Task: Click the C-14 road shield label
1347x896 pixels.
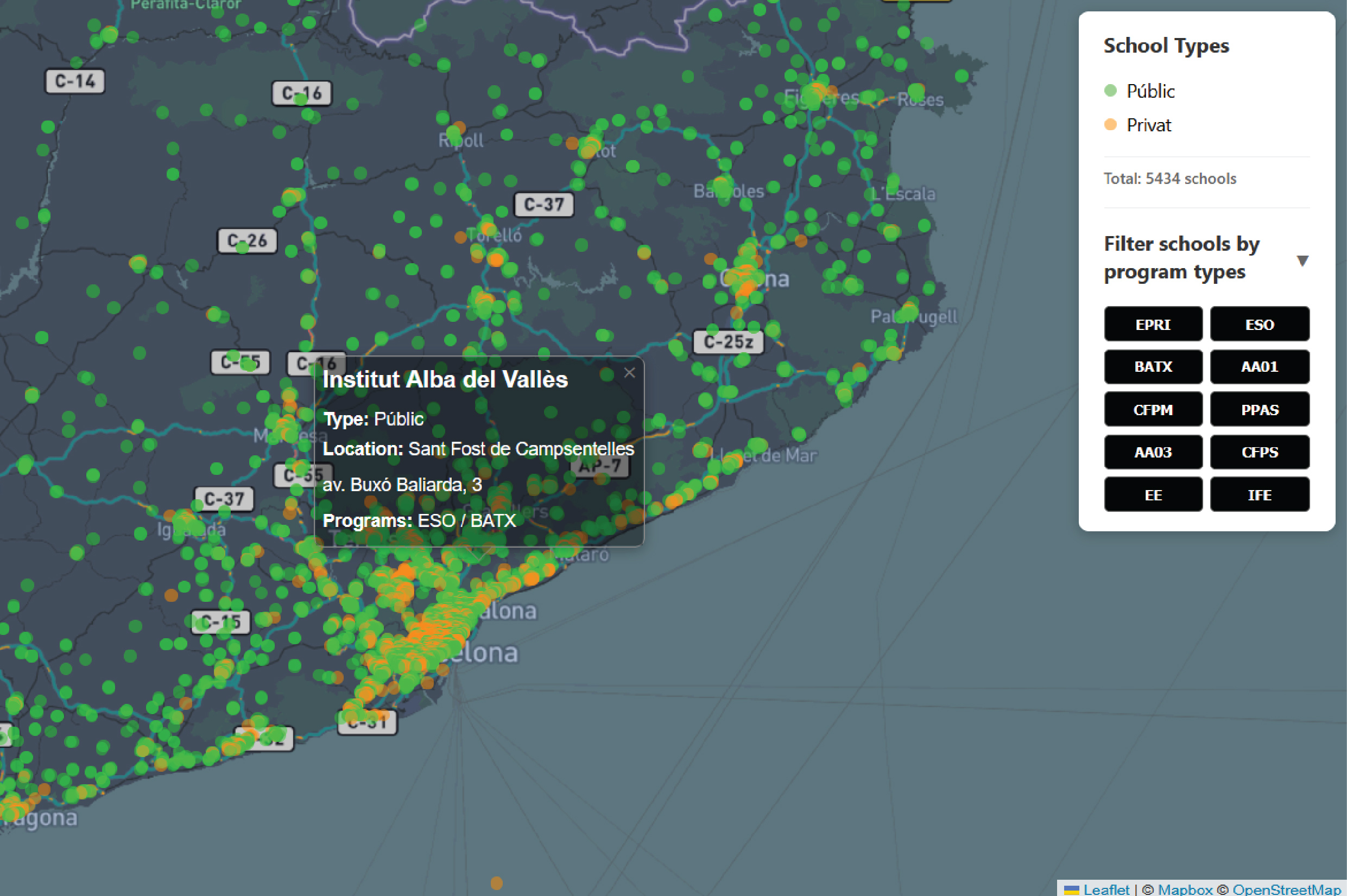Action: (x=75, y=81)
